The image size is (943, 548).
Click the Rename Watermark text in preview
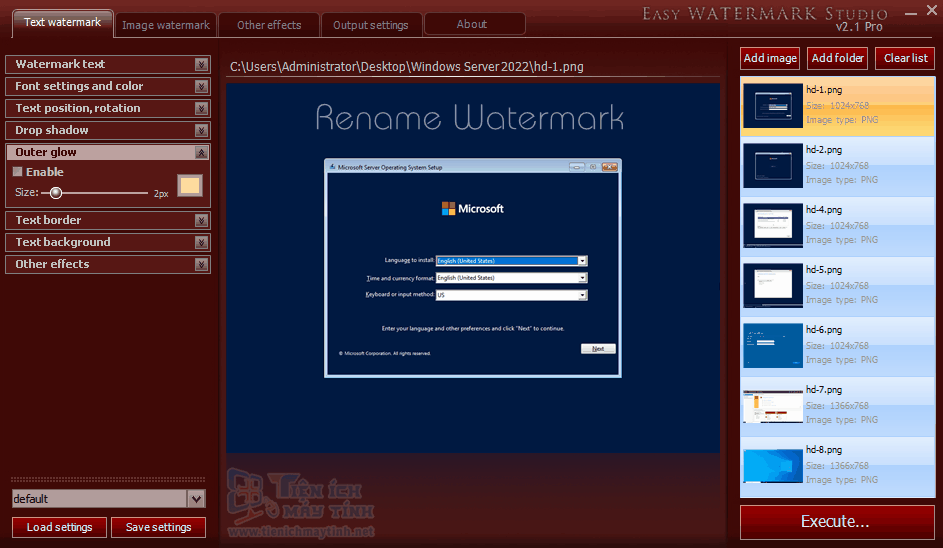coord(470,117)
